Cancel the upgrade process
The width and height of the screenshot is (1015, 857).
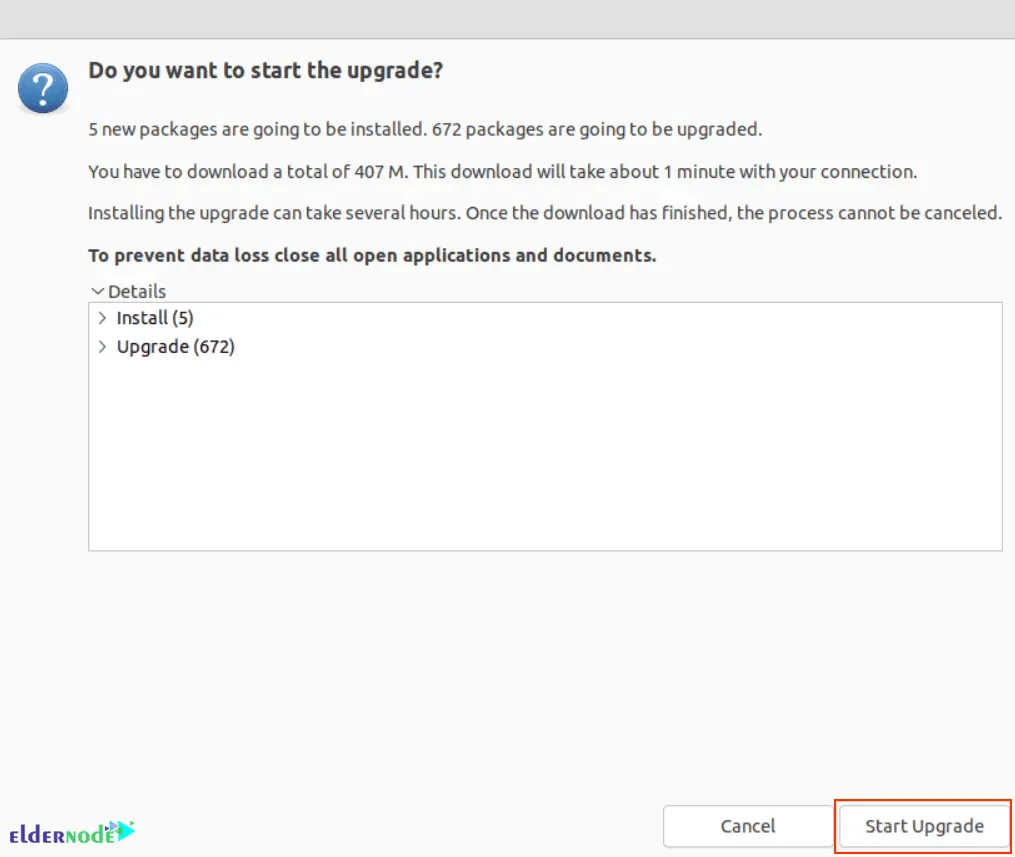coord(747,826)
